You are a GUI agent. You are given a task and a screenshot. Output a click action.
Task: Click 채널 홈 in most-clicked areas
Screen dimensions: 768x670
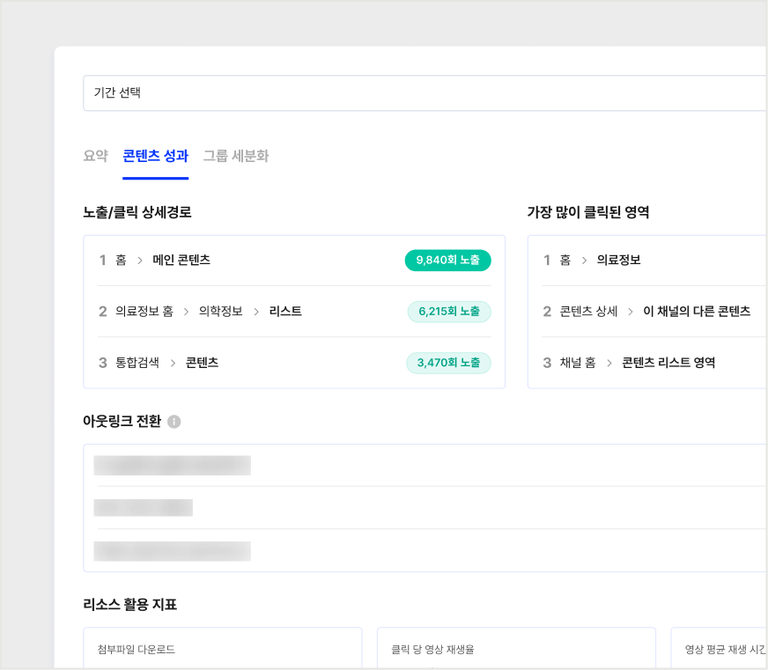coord(578,363)
